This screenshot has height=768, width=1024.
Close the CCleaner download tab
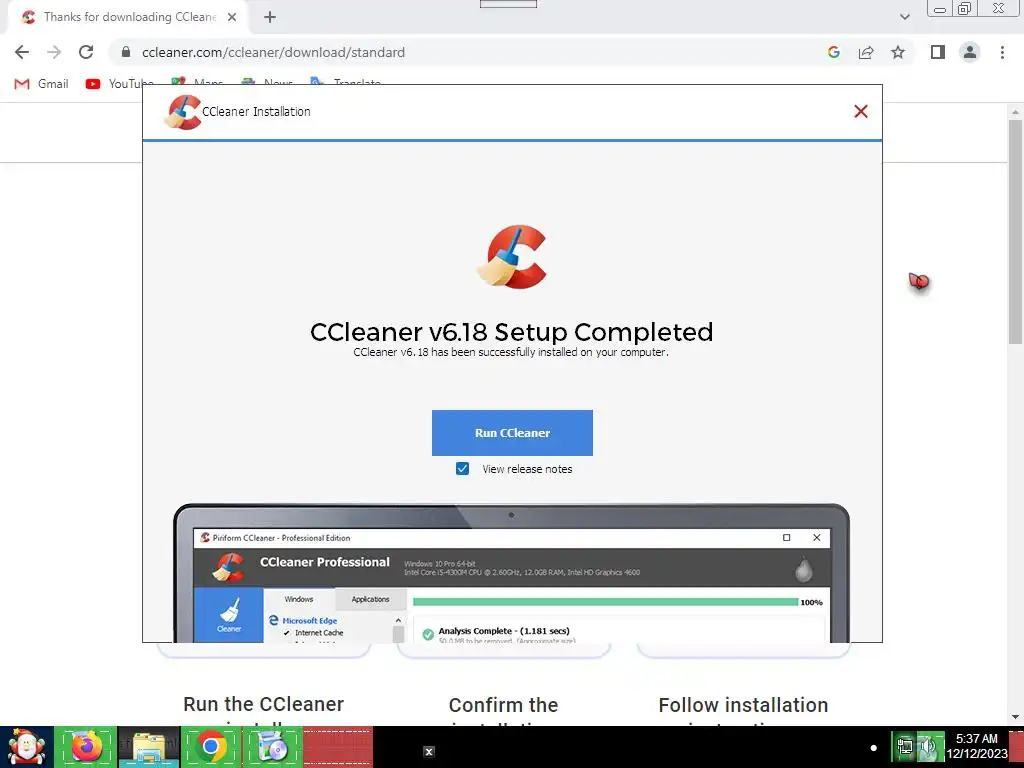232,17
